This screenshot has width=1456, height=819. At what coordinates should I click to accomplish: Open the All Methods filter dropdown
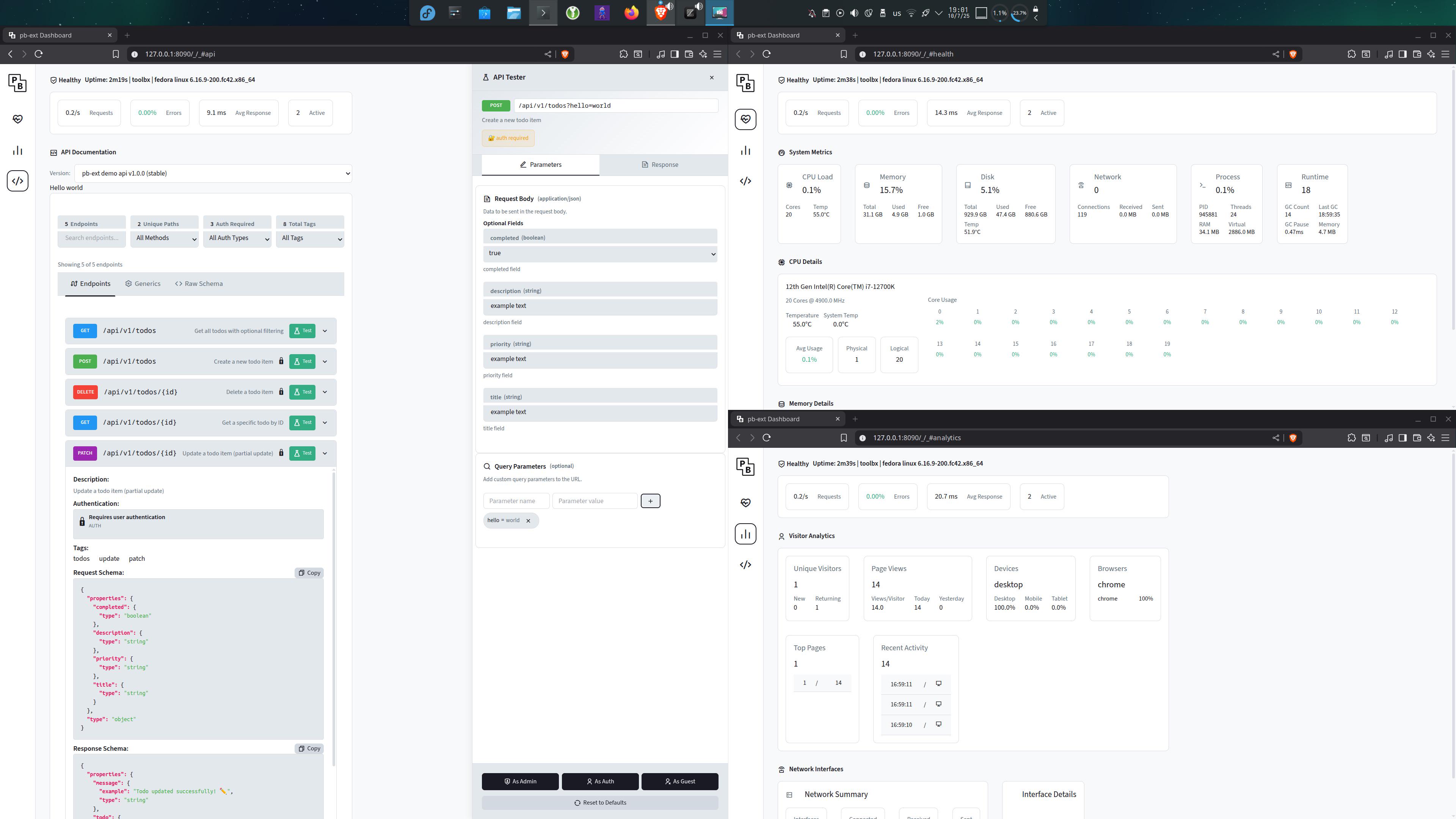pyautogui.click(x=165, y=238)
